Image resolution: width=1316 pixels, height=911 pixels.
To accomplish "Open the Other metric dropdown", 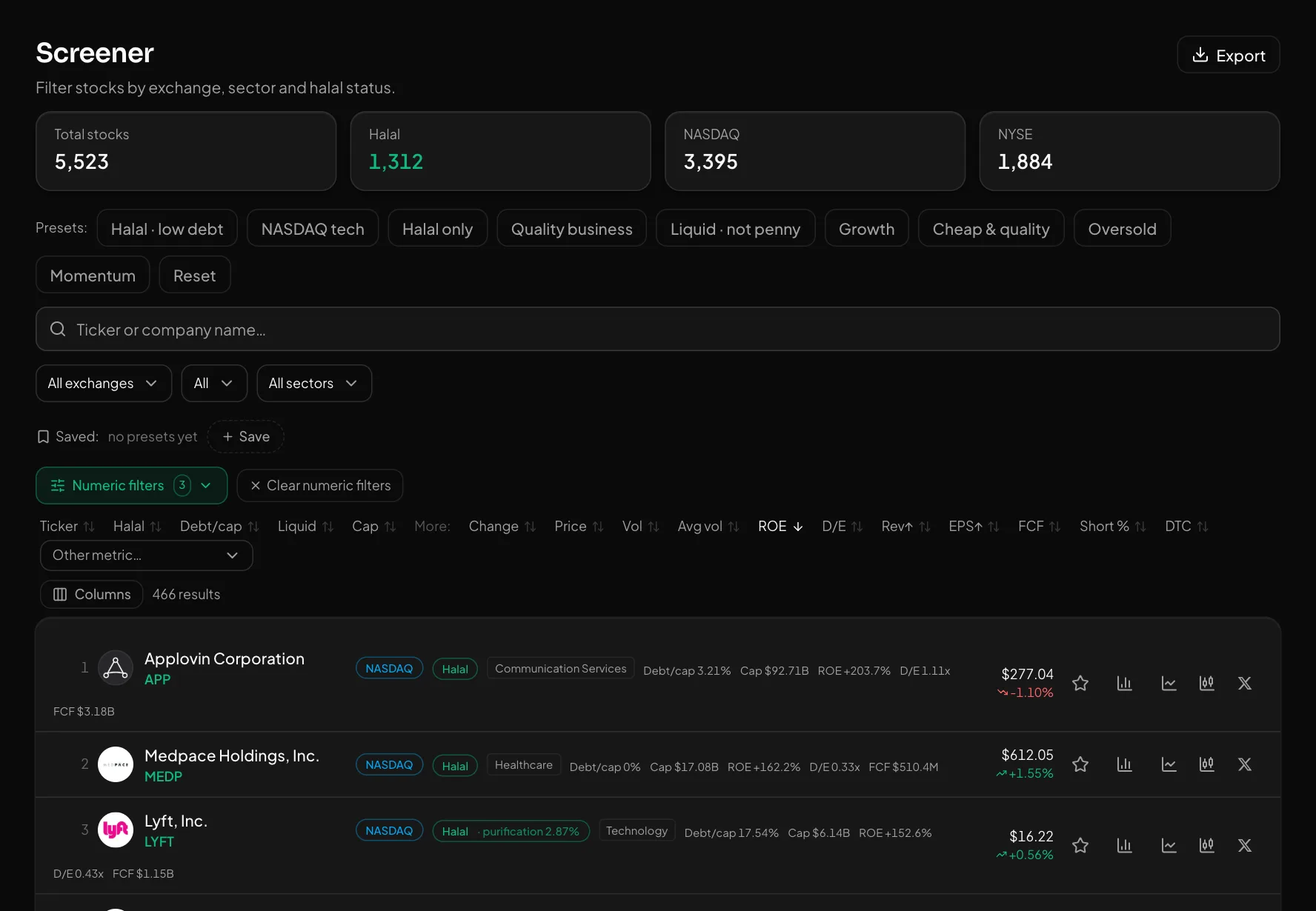I will pos(147,555).
